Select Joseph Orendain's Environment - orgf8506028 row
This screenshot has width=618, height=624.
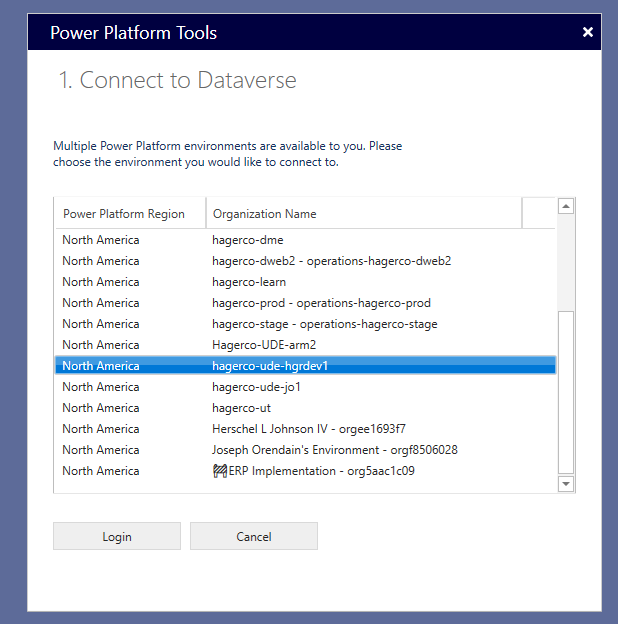(305, 450)
